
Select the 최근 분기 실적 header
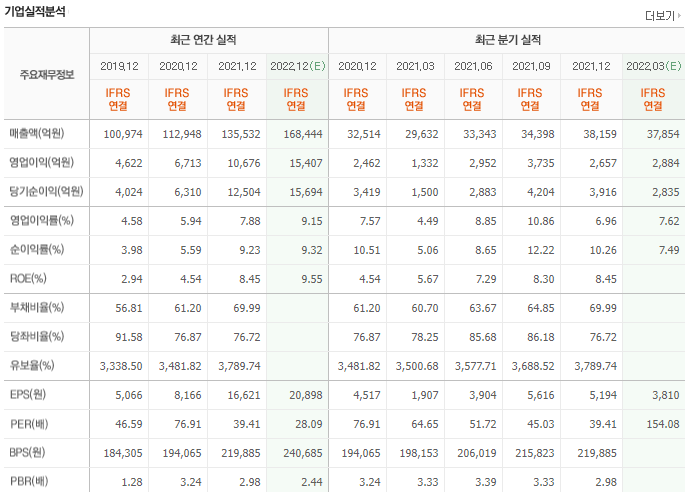click(508, 40)
